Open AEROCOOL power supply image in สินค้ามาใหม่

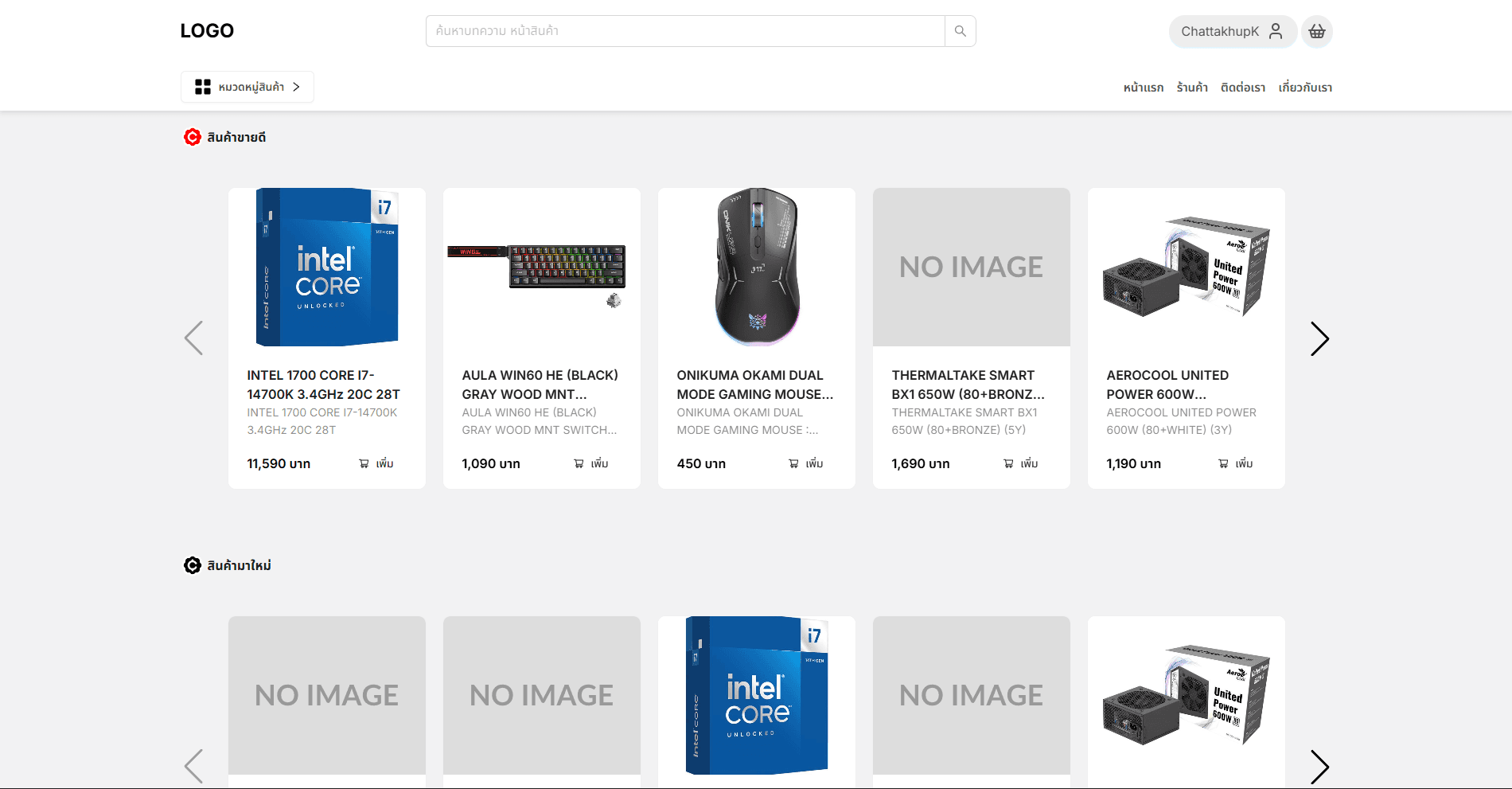click(x=1187, y=695)
